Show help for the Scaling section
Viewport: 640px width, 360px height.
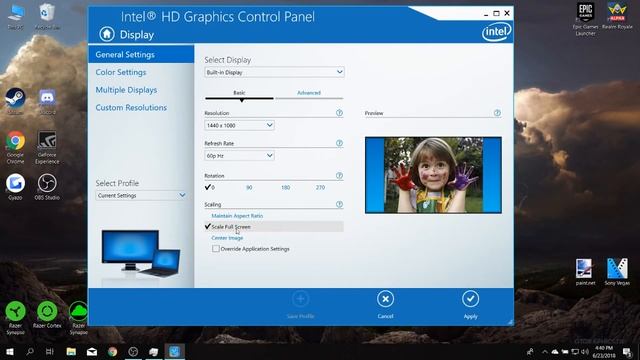coord(339,204)
